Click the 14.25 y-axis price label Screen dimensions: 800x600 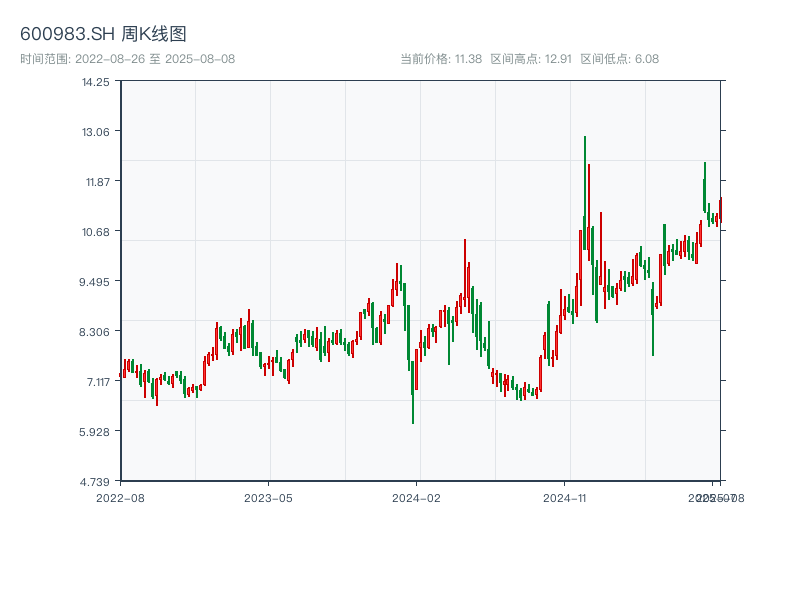click(x=96, y=82)
